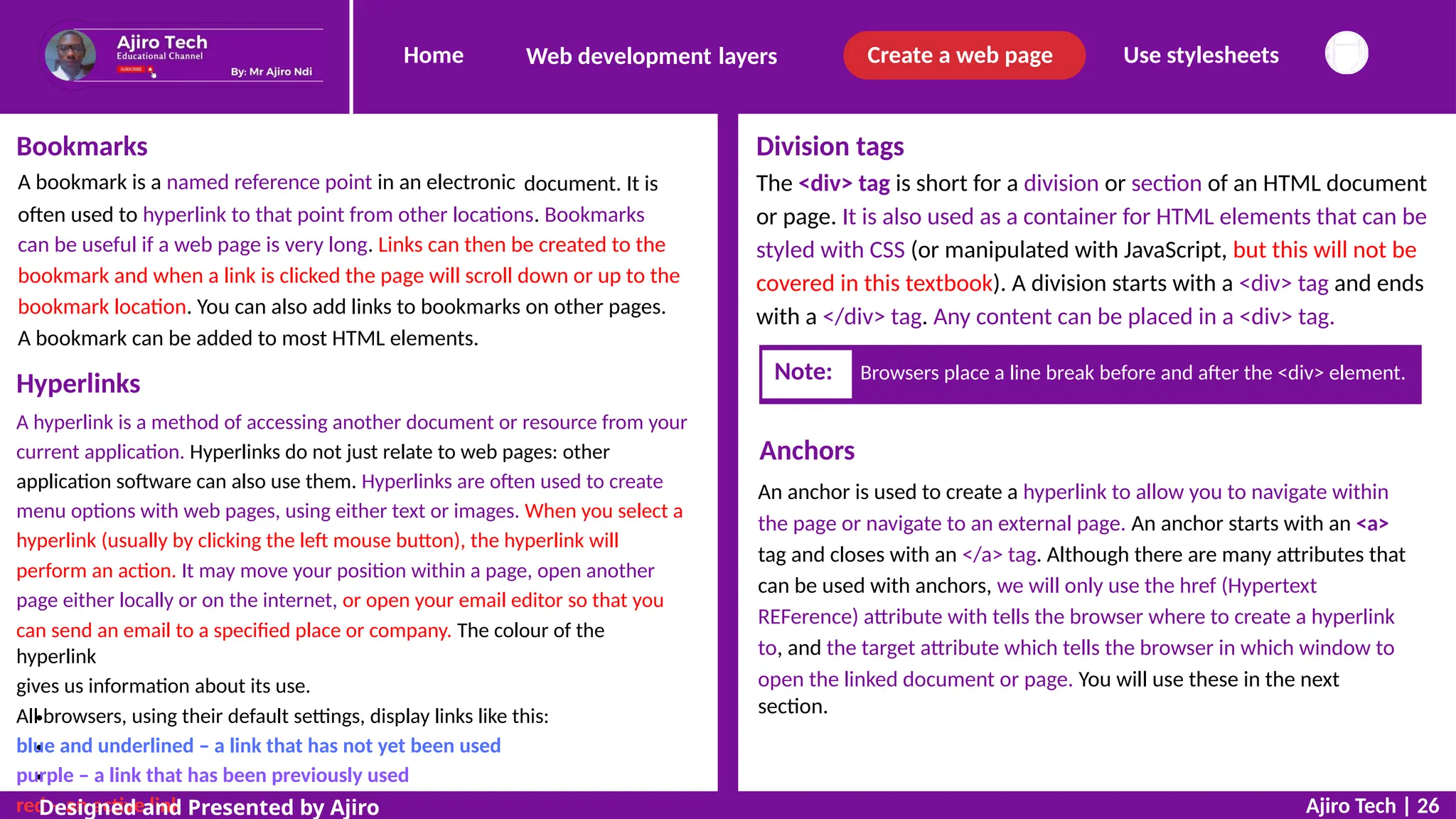Click the Bookmarks heading
This screenshot has height=819, width=1456.
[x=82, y=146]
